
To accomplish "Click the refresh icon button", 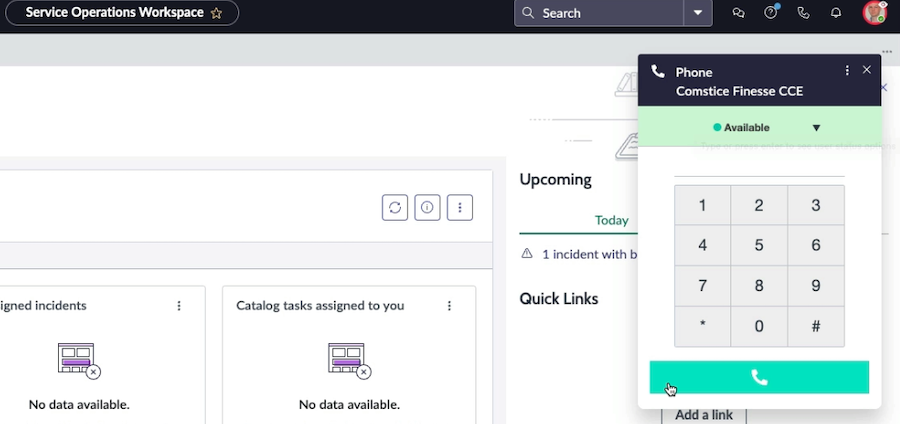I will coord(395,207).
